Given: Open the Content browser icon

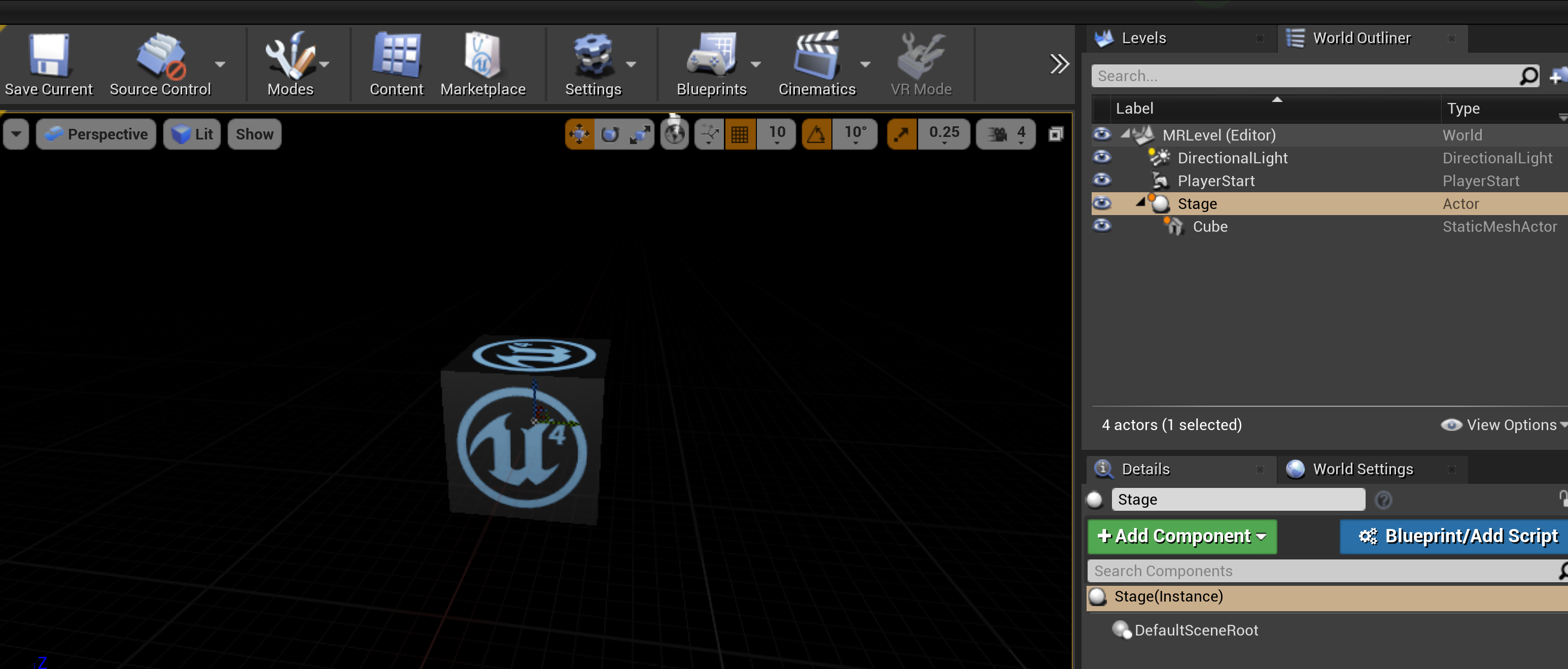Looking at the screenshot, I should 396,63.
